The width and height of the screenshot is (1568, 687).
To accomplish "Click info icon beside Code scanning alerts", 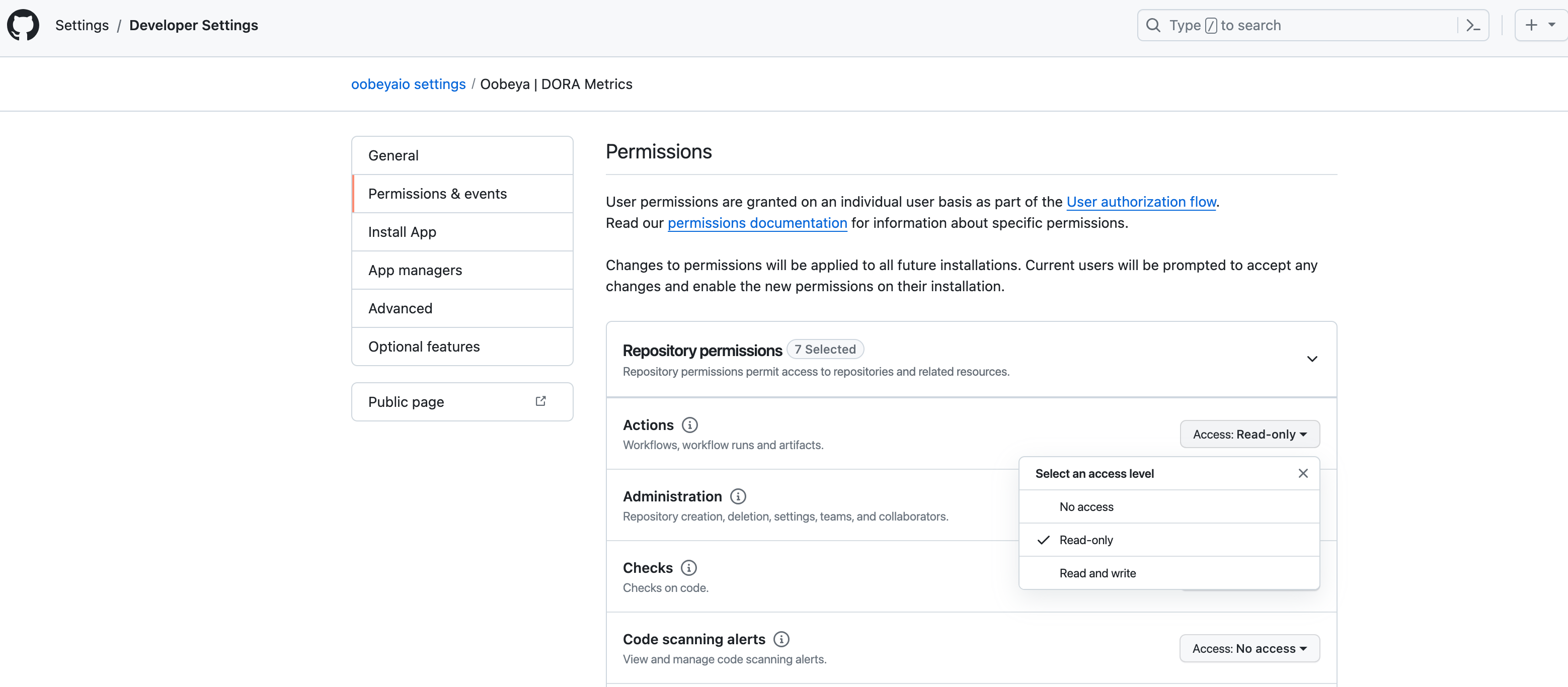I will (x=781, y=639).
